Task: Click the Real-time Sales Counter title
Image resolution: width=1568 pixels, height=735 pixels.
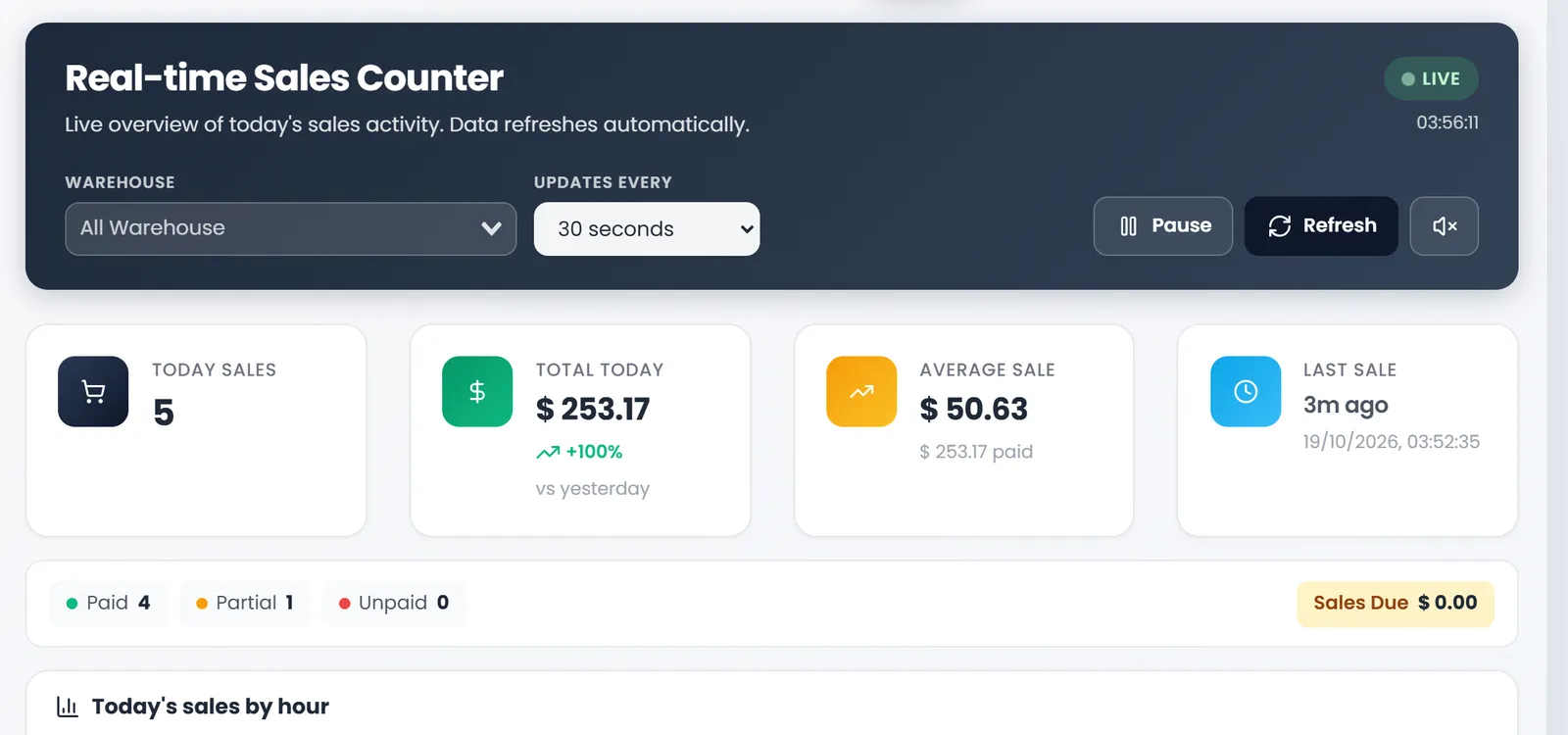Action: tap(284, 77)
